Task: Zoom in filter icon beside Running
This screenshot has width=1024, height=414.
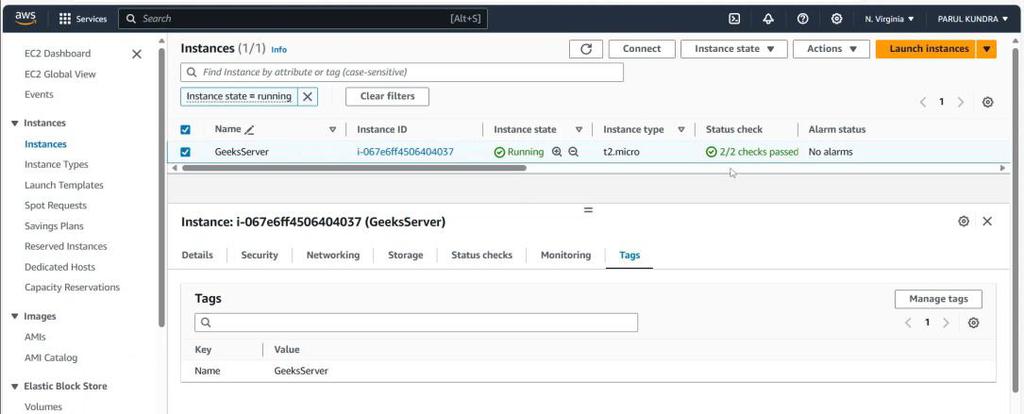Action: [x=556, y=151]
